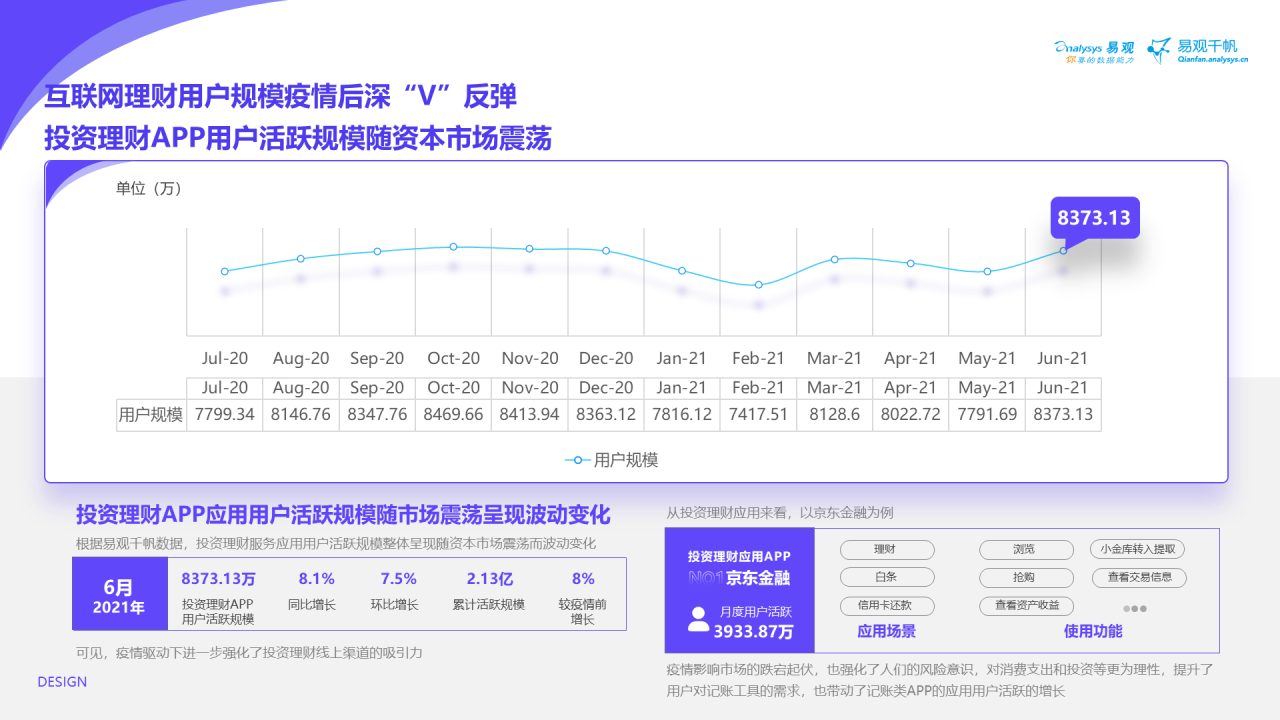Click the 8373.13万 statistic

[x=218, y=579]
